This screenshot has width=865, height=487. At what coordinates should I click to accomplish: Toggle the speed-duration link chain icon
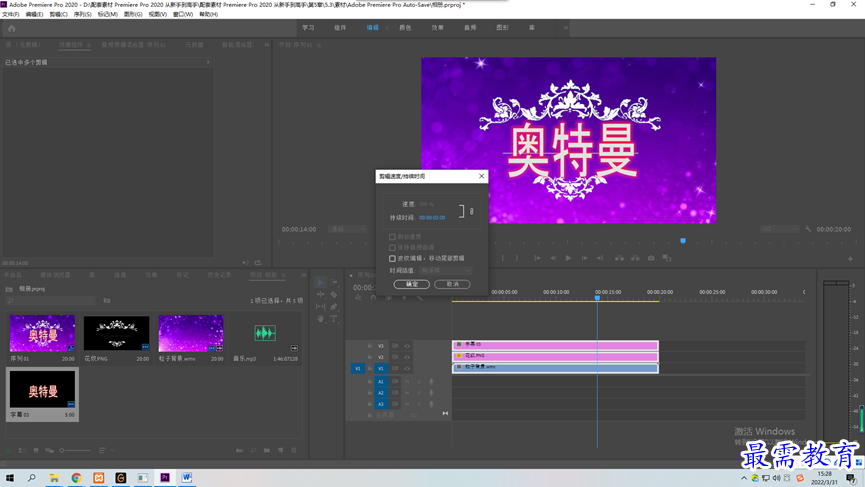point(471,211)
